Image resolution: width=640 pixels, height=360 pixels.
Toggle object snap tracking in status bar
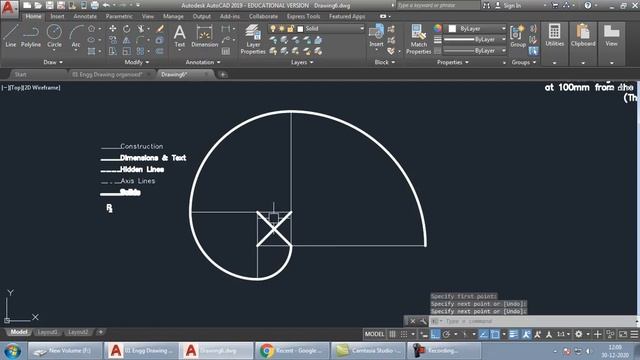click(x=483, y=334)
